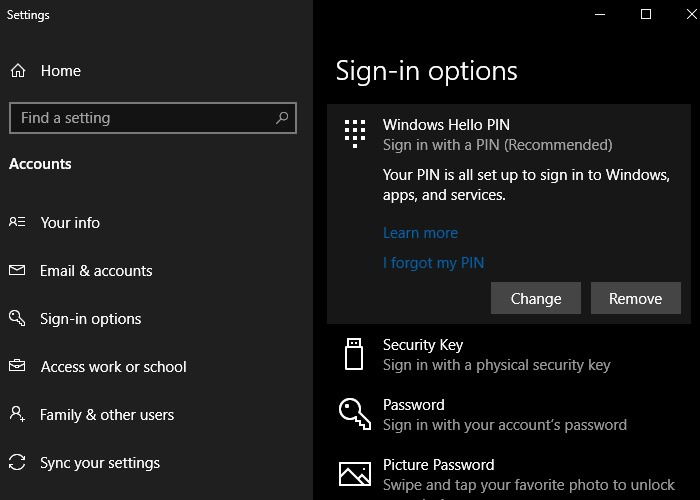Click the Change PIN button
700x500 pixels.
(x=536, y=298)
